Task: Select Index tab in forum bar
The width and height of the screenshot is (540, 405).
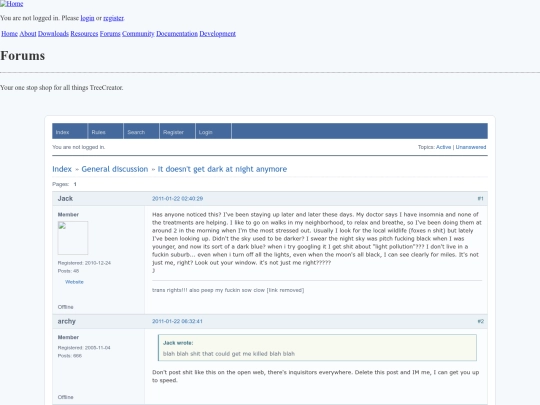Action: 70,131
